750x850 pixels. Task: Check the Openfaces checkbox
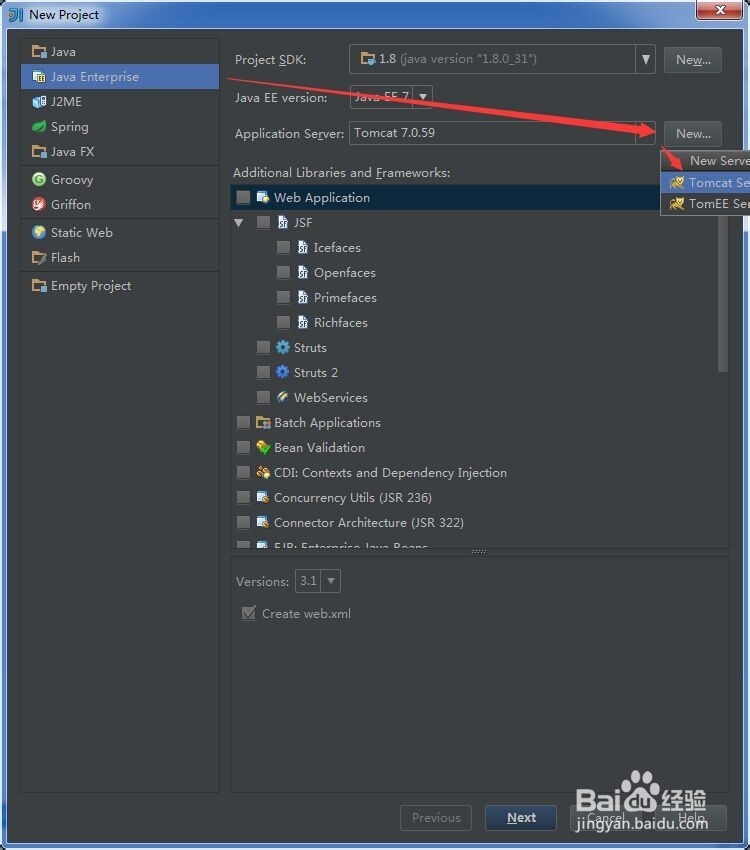click(283, 272)
